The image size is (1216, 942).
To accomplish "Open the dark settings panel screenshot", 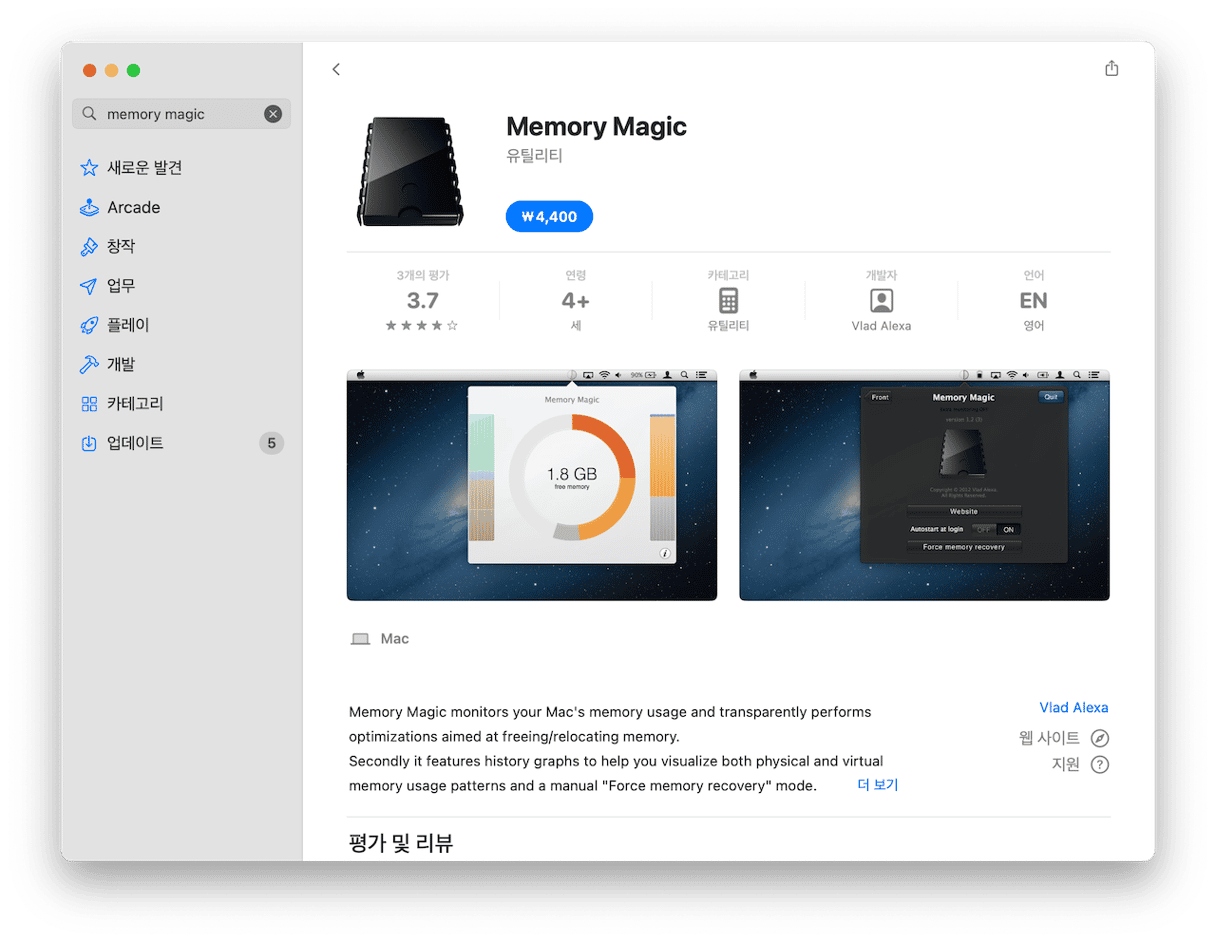I will tap(924, 485).
